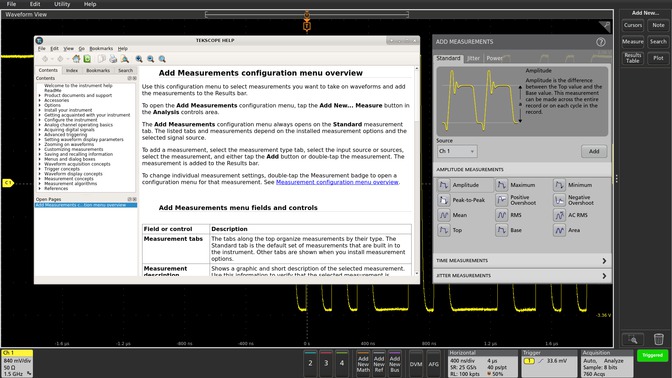The width and height of the screenshot is (672, 378).
Task: Choose the Positive Overshoot measurement icon
Action: point(501,200)
